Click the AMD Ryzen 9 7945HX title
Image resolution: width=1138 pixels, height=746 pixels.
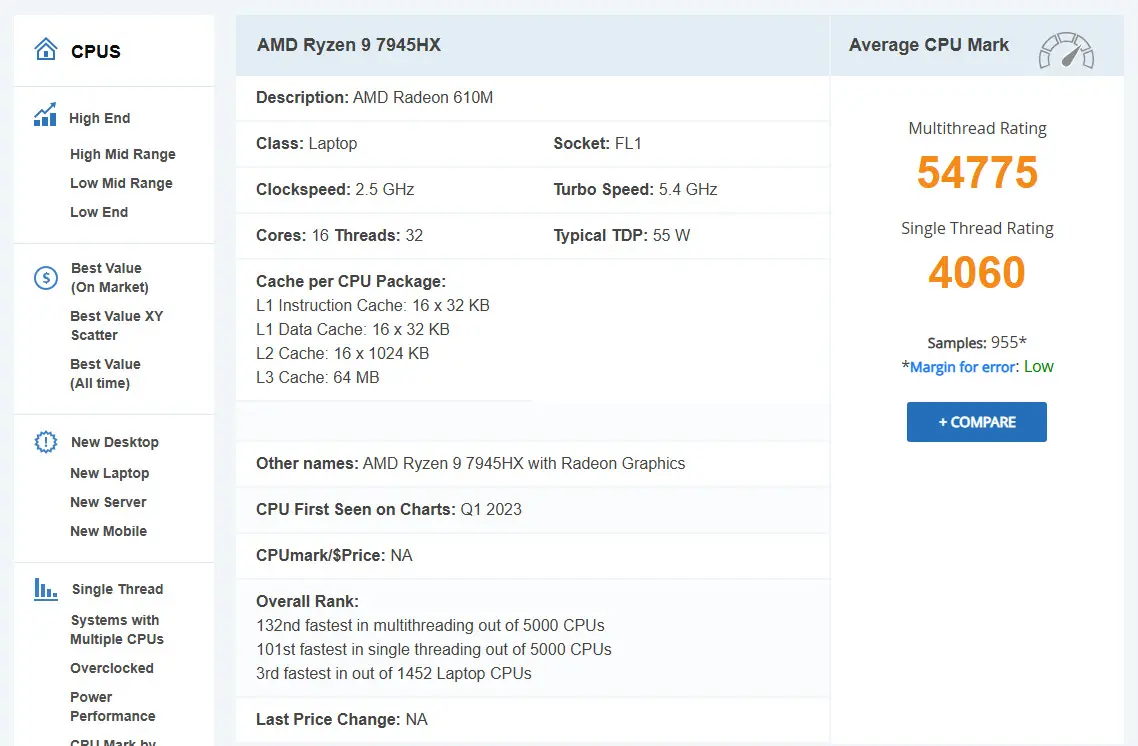(x=349, y=45)
